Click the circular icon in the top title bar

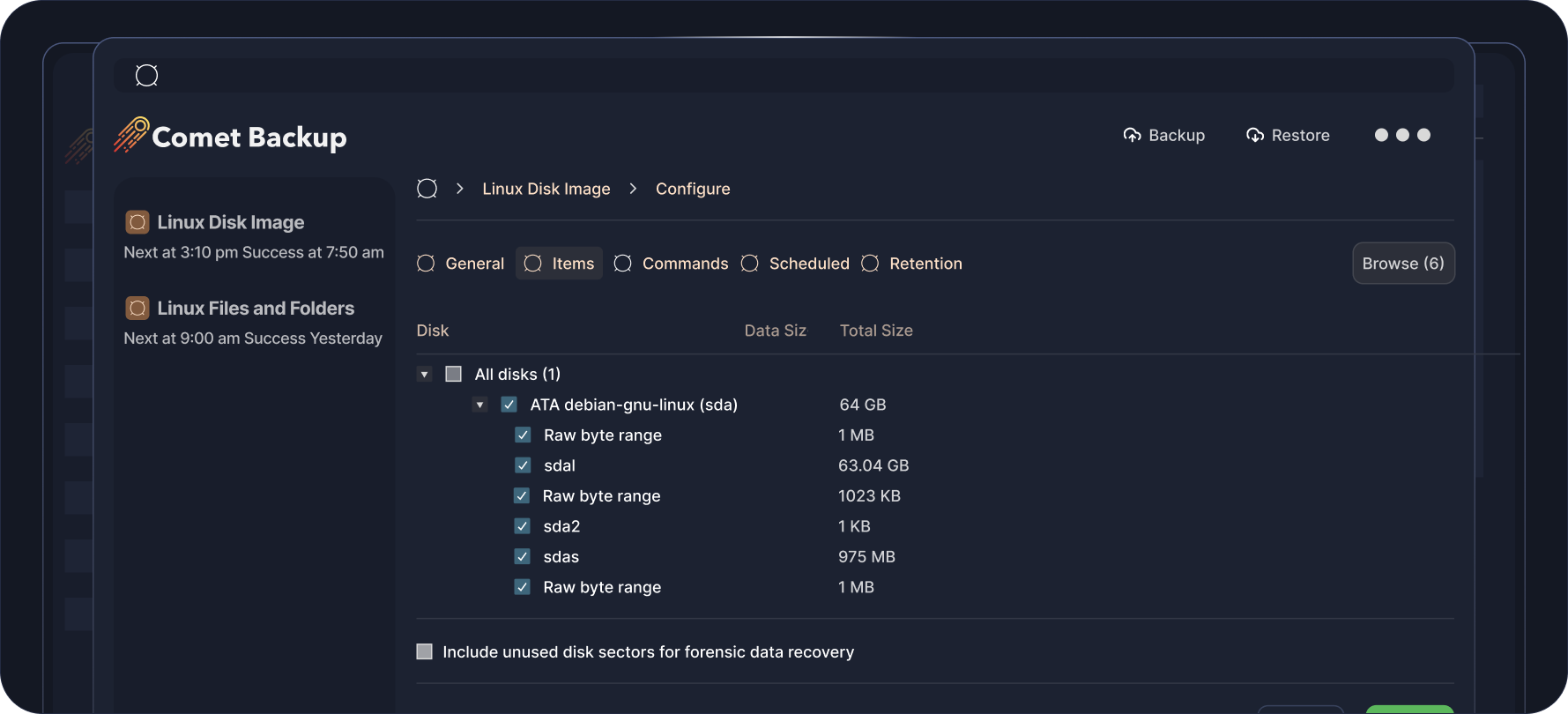[146, 76]
